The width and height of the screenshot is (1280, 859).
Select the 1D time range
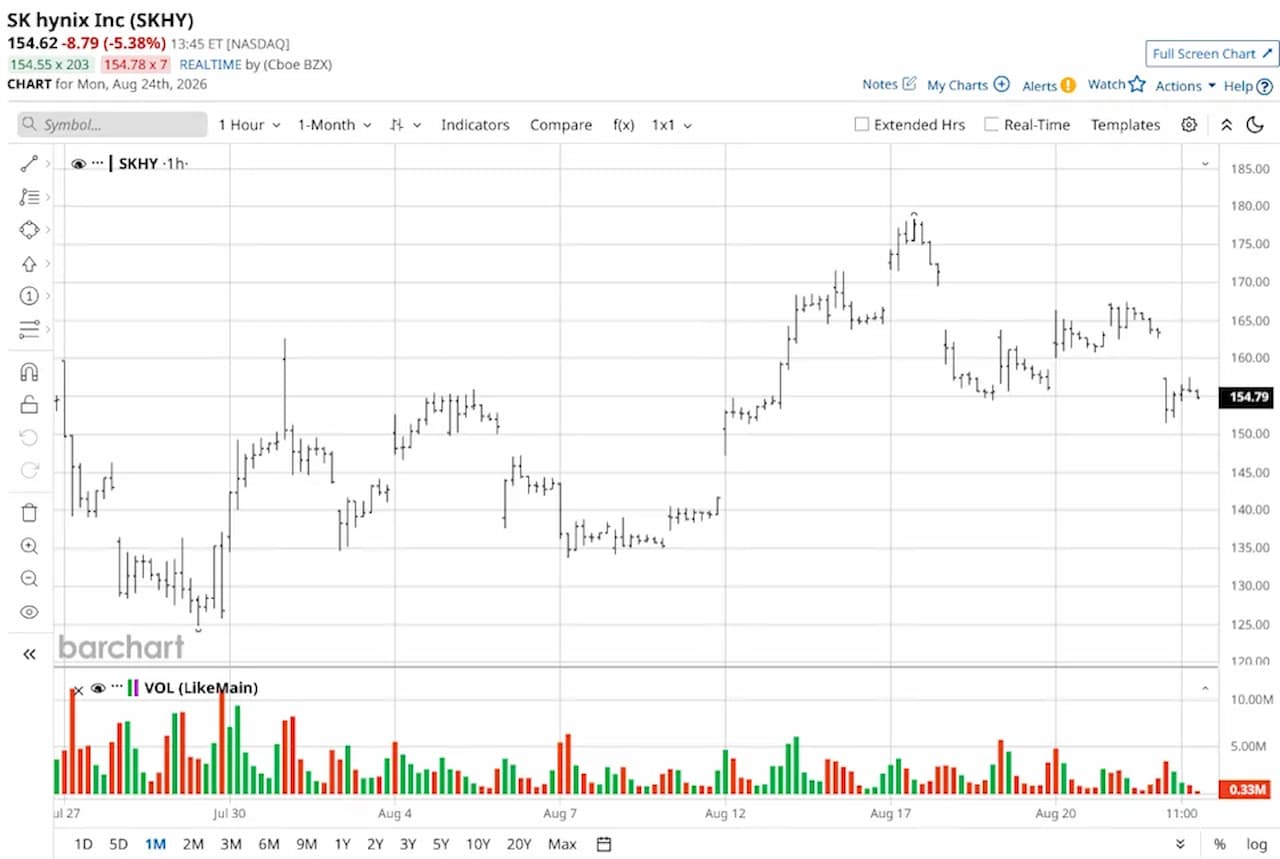(83, 844)
